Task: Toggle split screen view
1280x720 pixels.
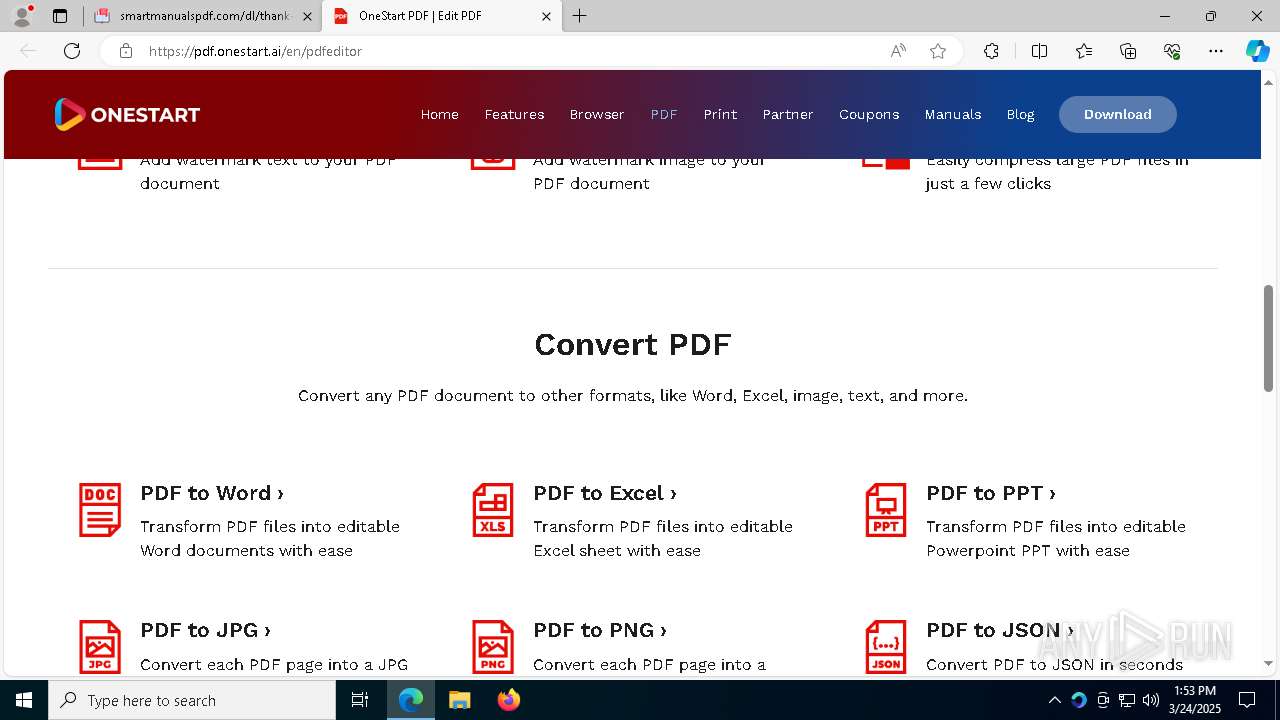Action: pyautogui.click(x=1039, y=51)
